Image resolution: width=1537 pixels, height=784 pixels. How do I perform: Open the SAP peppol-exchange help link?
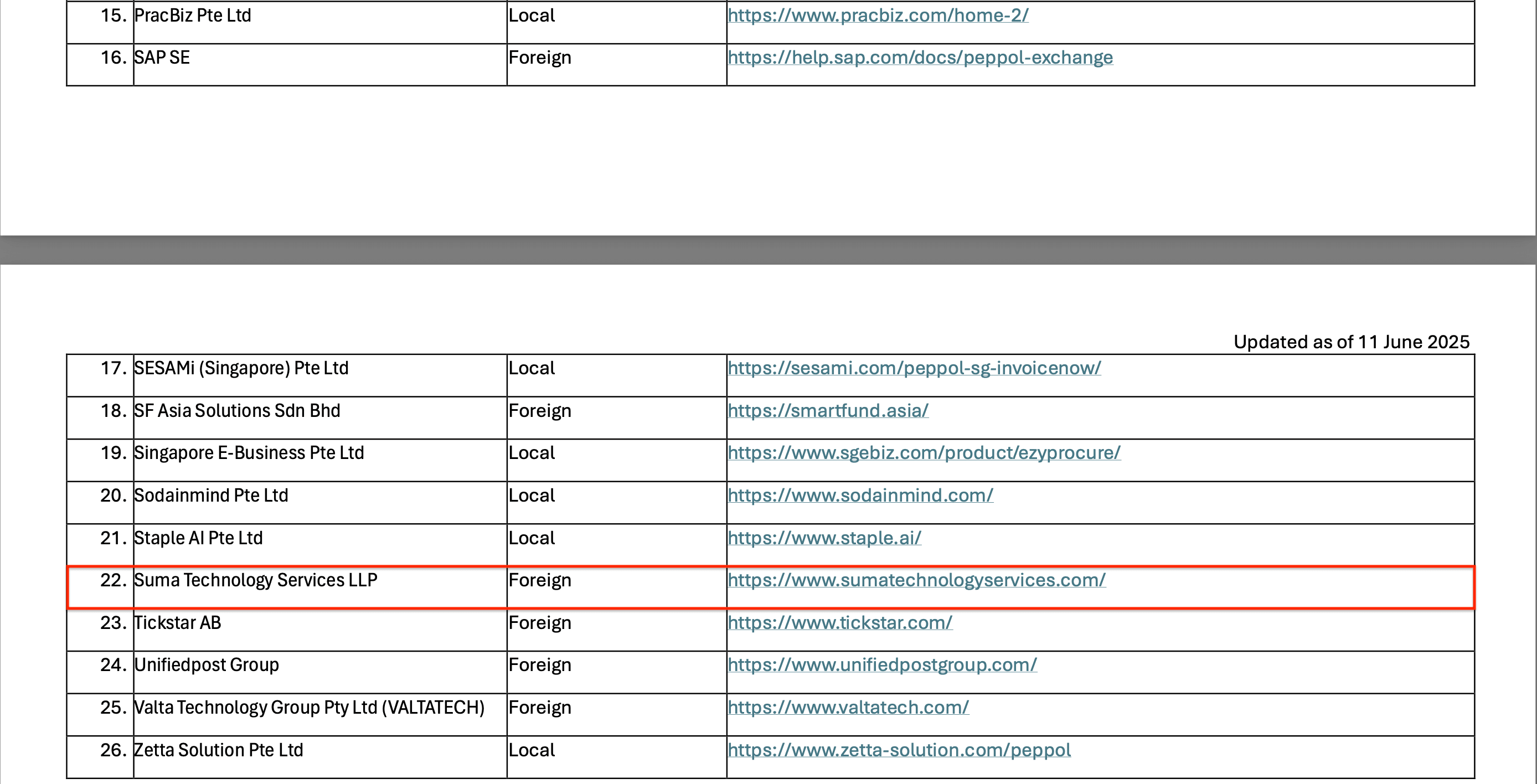(x=920, y=58)
